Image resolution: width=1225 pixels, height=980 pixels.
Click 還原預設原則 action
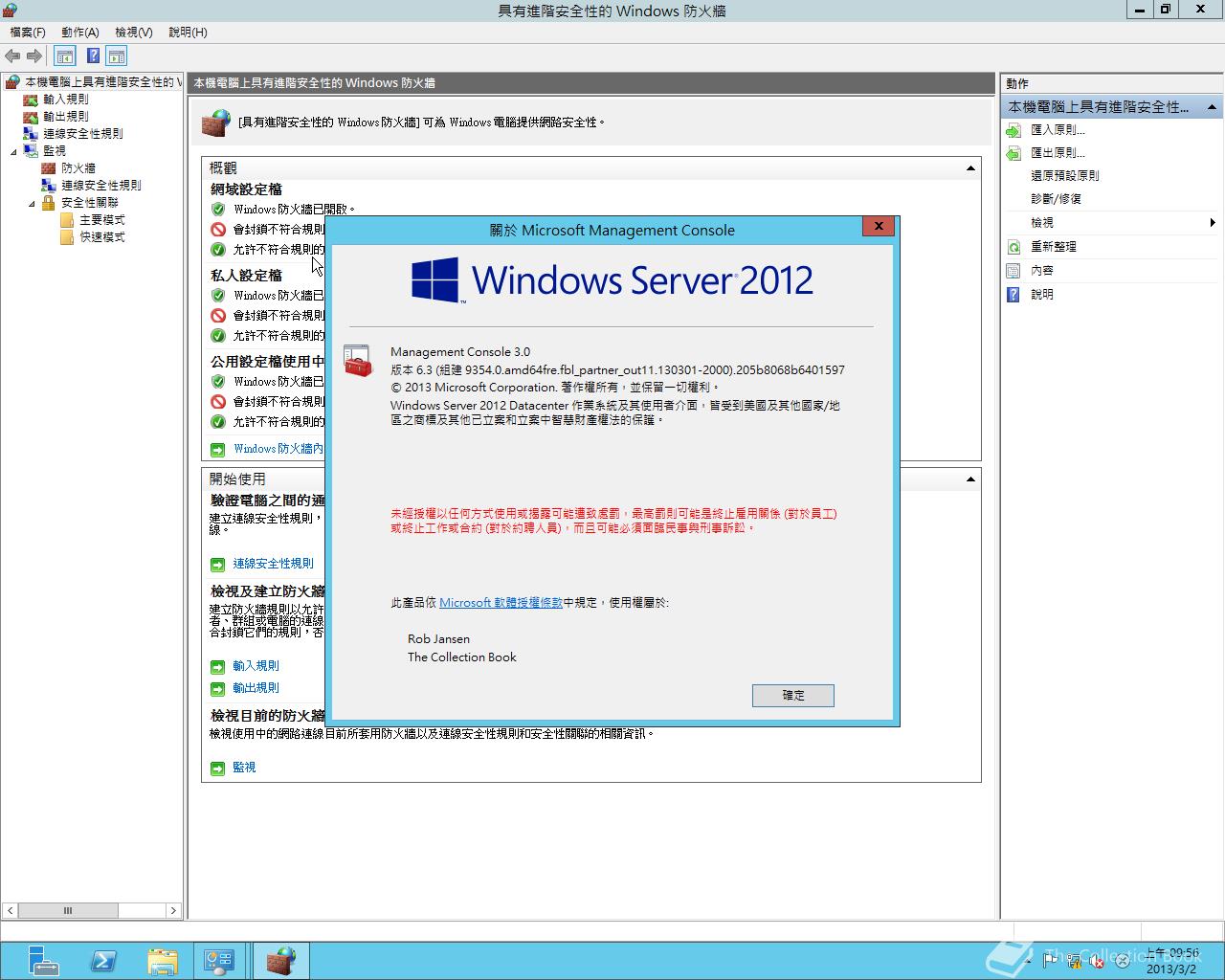point(1064,176)
